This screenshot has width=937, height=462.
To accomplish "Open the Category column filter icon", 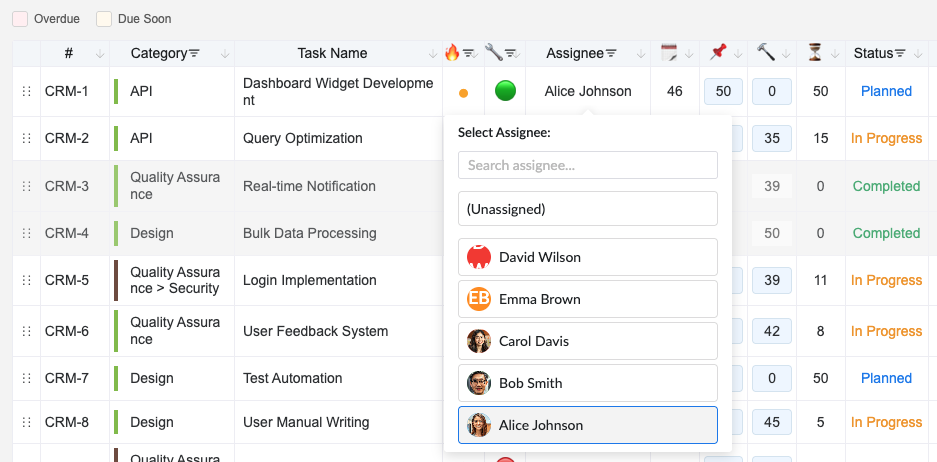I will [x=194, y=54].
